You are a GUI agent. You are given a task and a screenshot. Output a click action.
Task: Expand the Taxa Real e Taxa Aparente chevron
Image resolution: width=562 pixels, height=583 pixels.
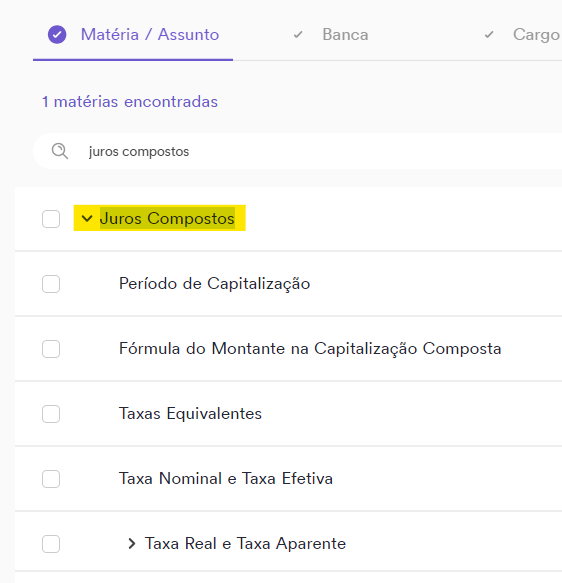click(x=132, y=544)
